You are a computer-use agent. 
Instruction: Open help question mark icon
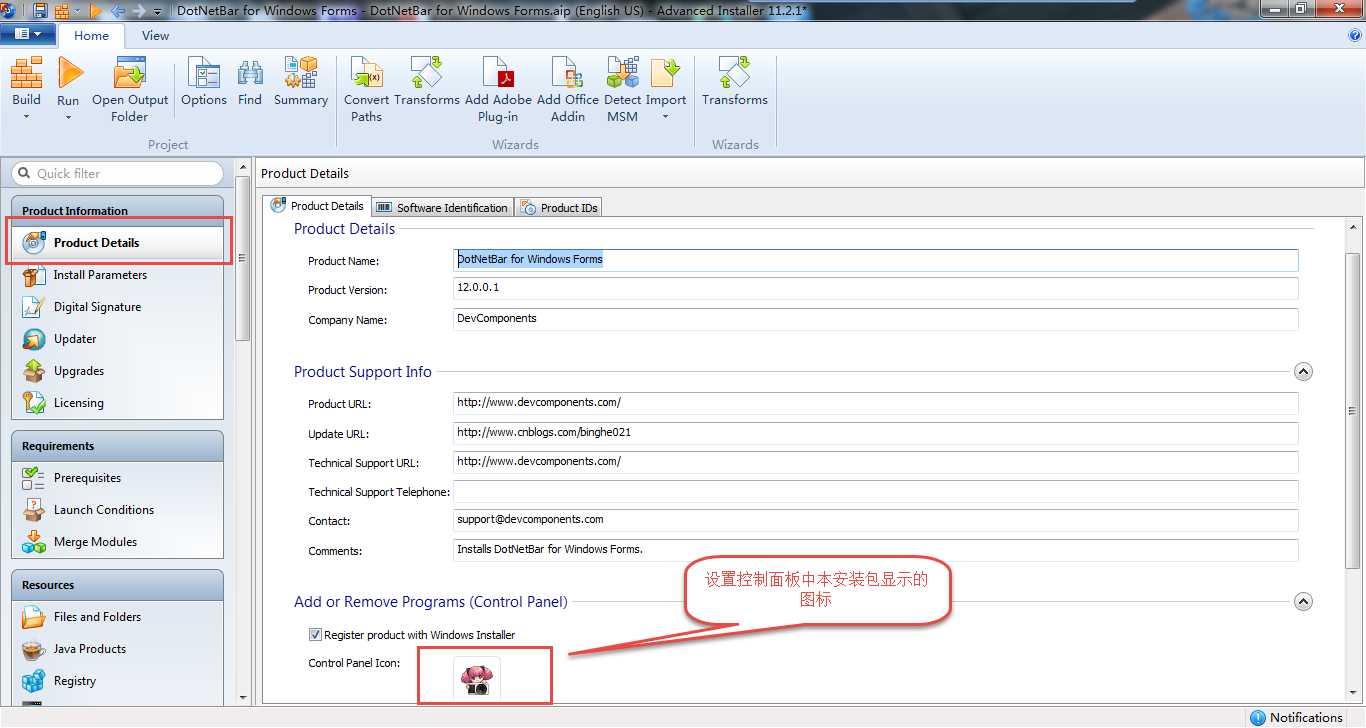coord(1356,35)
